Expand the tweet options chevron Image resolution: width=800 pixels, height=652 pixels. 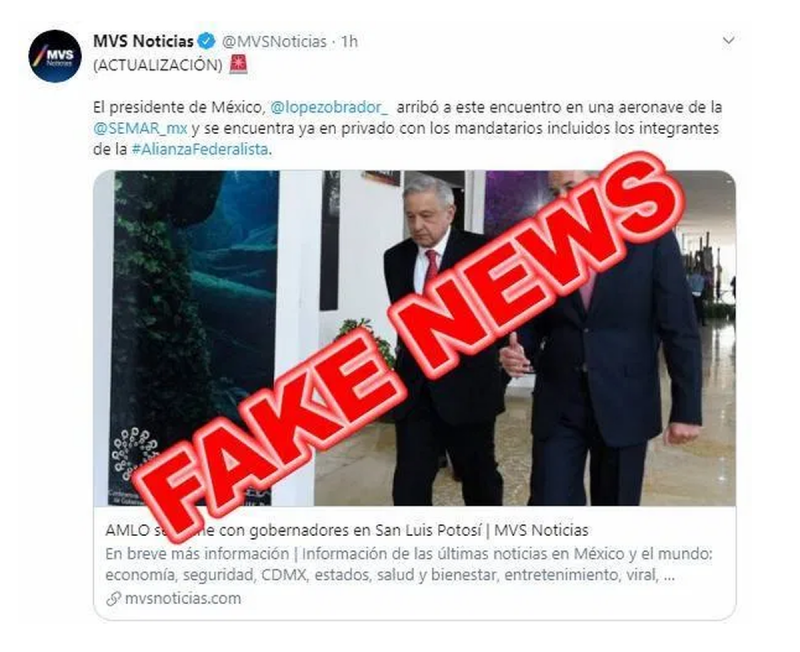tap(729, 40)
